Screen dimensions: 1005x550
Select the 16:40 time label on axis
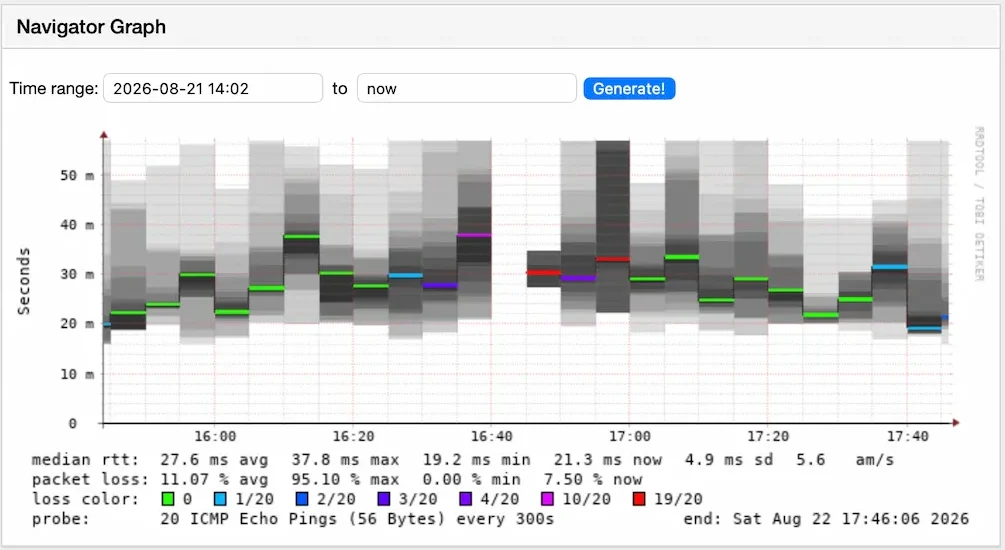492,437
